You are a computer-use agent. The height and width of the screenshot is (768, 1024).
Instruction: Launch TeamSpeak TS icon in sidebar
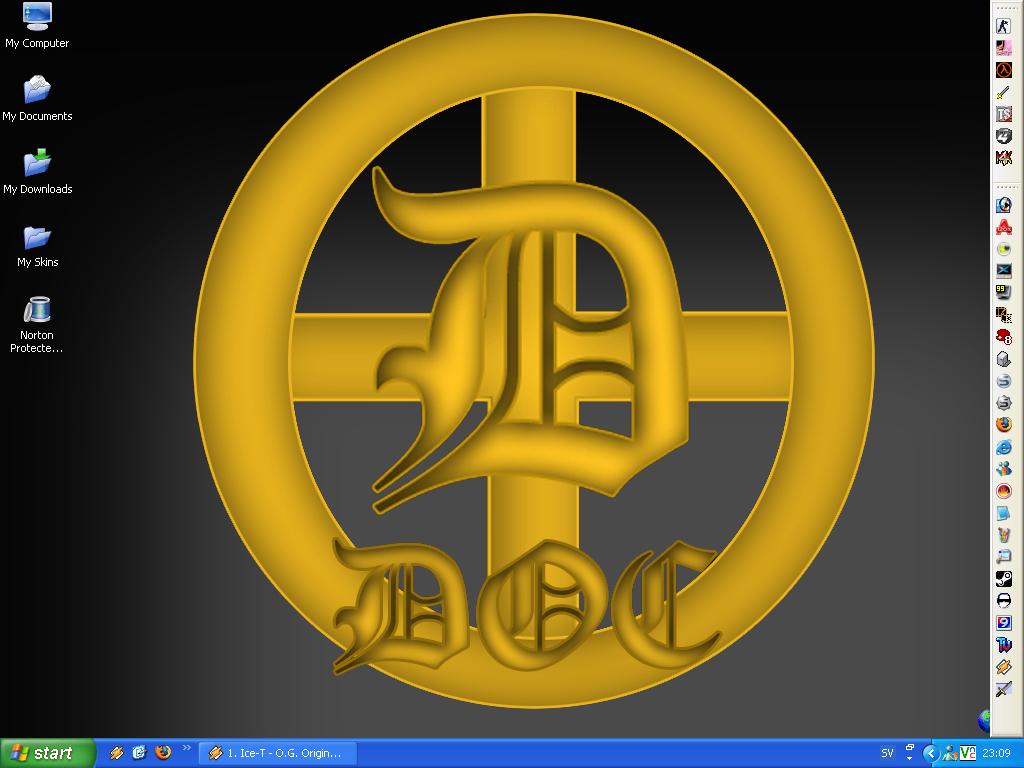point(1004,114)
